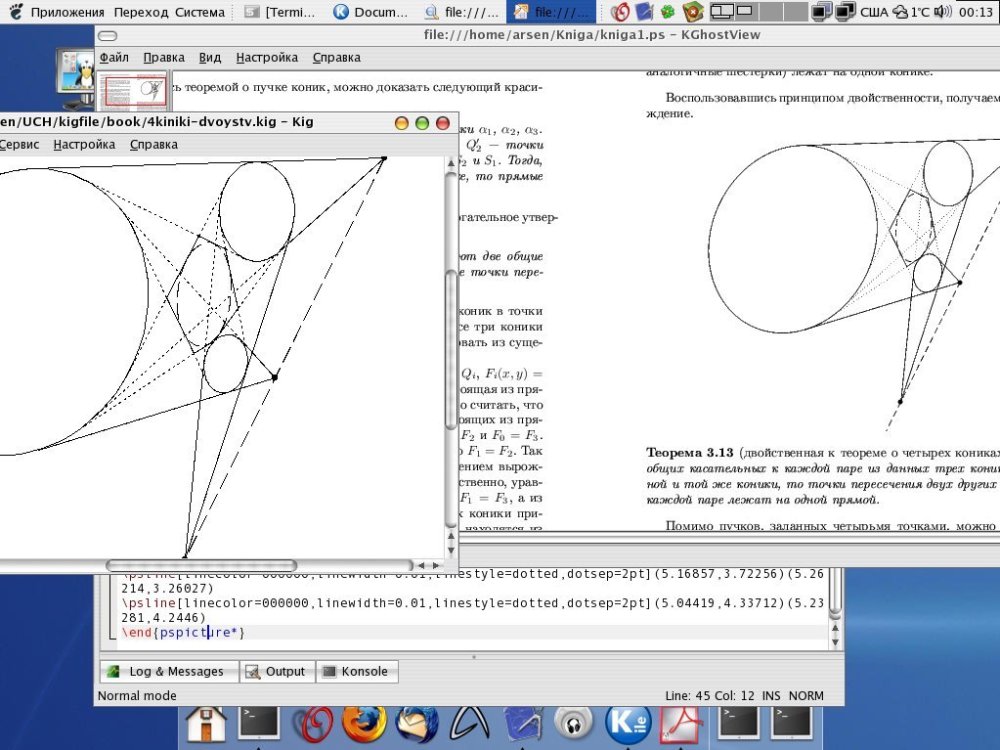1000x750 pixels.
Task: Switch to the Konsole tab in Kile
Action: pos(357,672)
